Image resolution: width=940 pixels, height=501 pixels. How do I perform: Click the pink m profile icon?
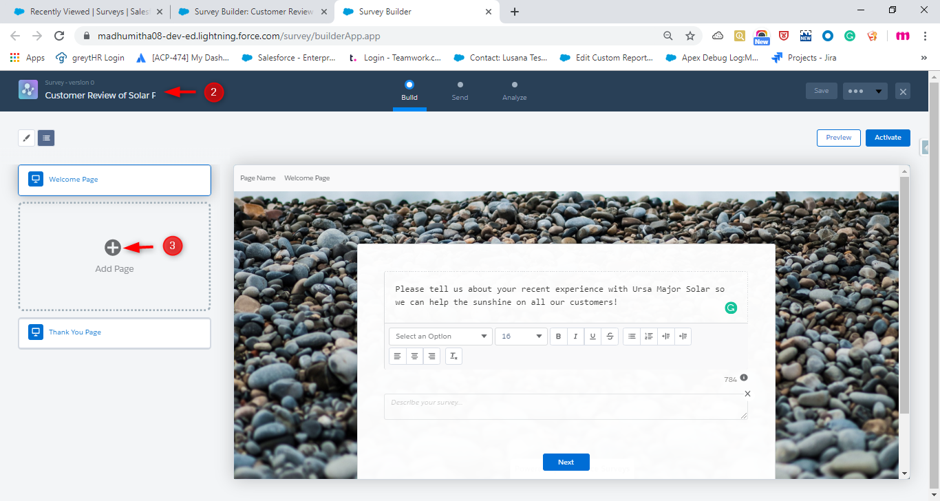coord(902,36)
